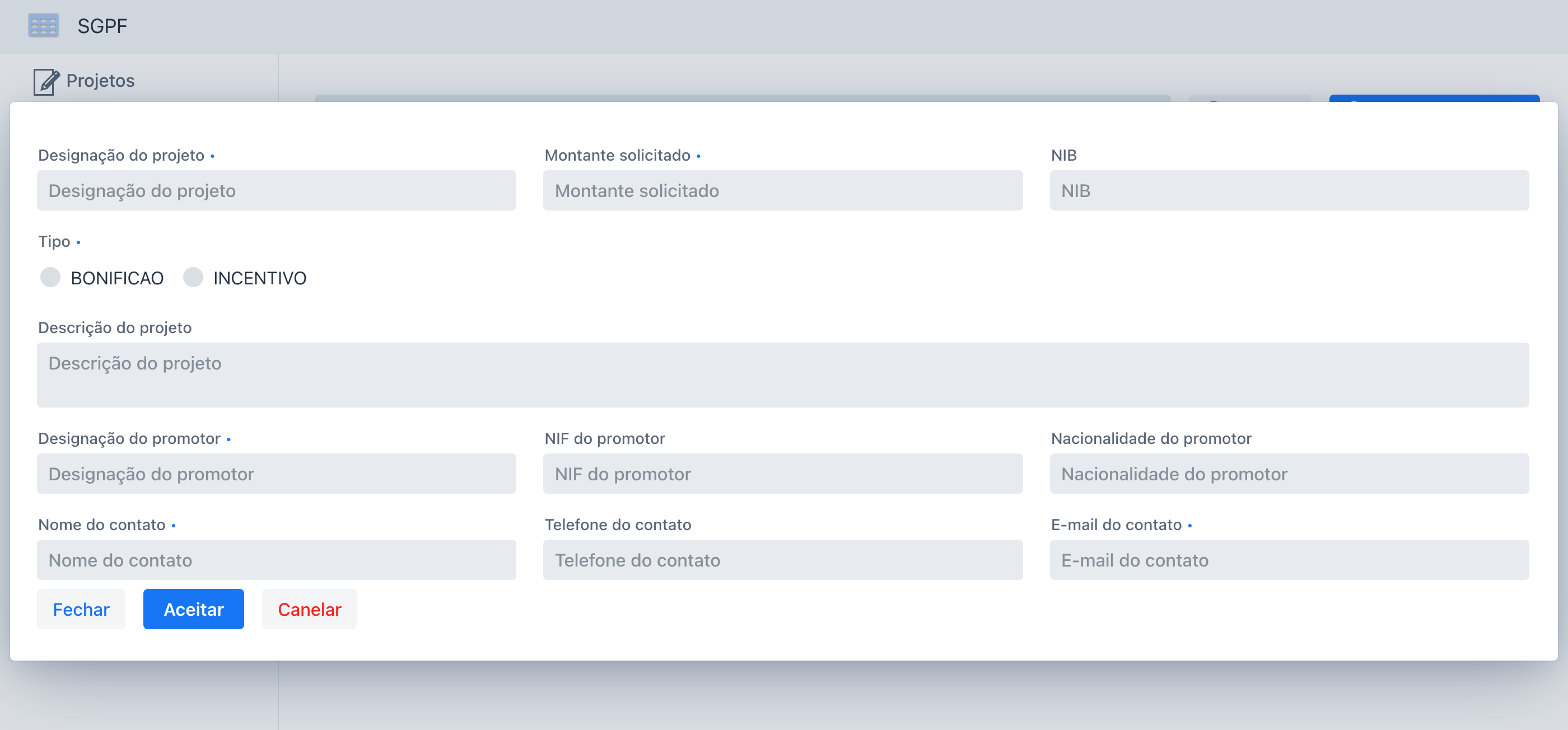This screenshot has height=730, width=1568.
Task: Focus Nacionalidade do promotor input
Action: (x=1289, y=474)
